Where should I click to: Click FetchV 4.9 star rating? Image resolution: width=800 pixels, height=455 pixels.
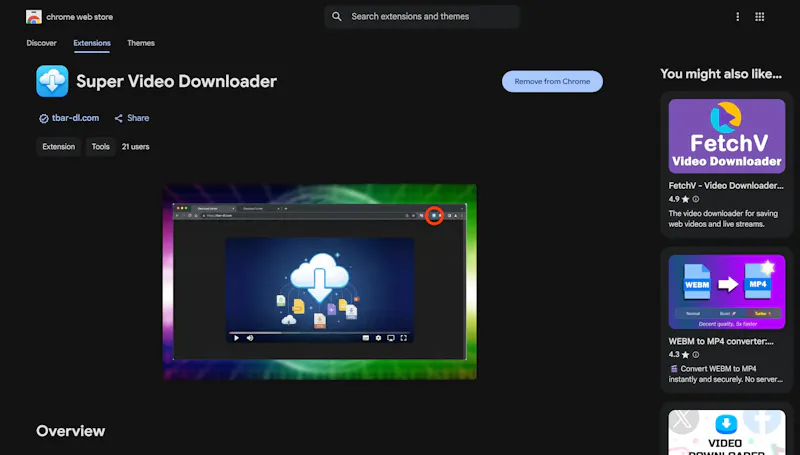pos(679,199)
